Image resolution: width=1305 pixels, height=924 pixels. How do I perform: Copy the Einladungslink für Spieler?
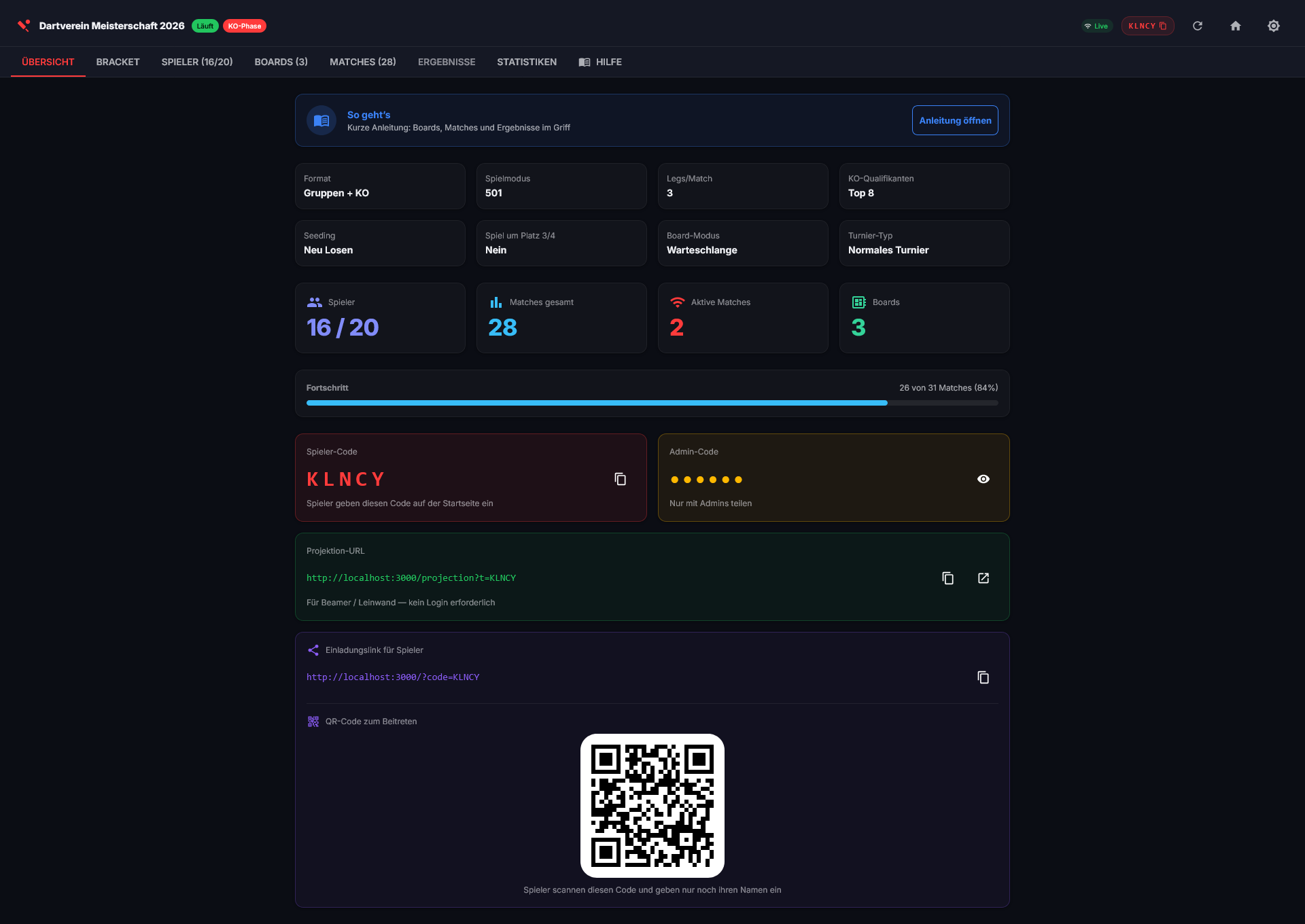point(983,677)
